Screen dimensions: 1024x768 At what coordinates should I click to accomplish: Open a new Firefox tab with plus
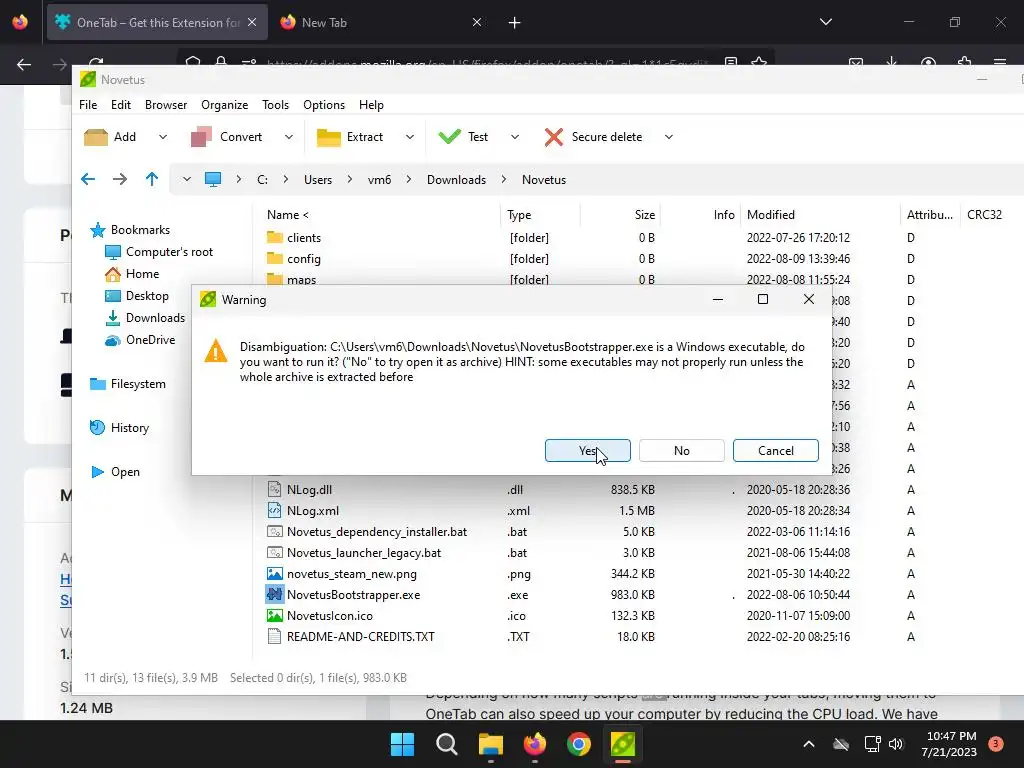click(x=515, y=23)
